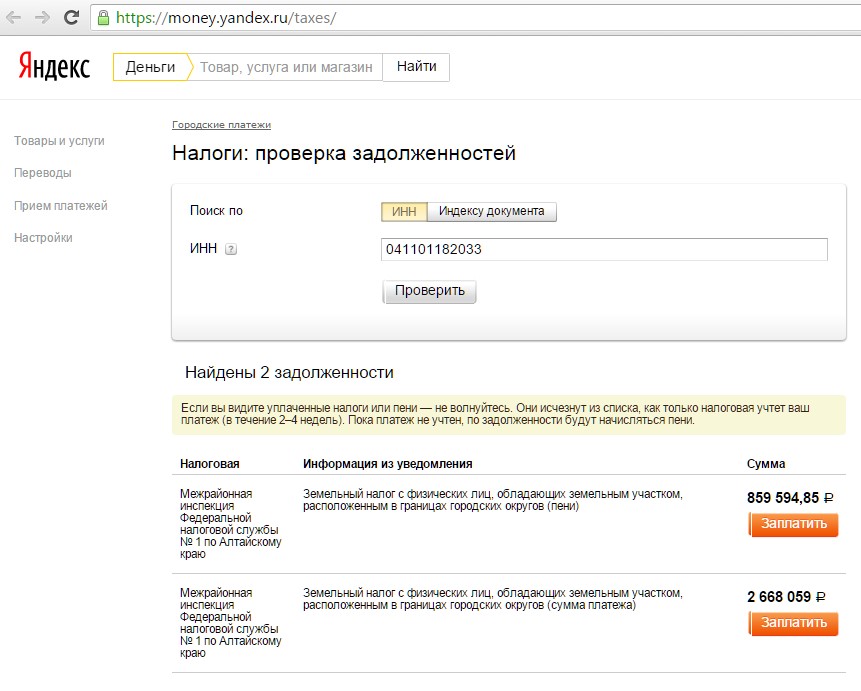This screenshot has width=861, height=691.
Task: Follow the Городские платежи breadcrumb link
Action: [221, 125]
